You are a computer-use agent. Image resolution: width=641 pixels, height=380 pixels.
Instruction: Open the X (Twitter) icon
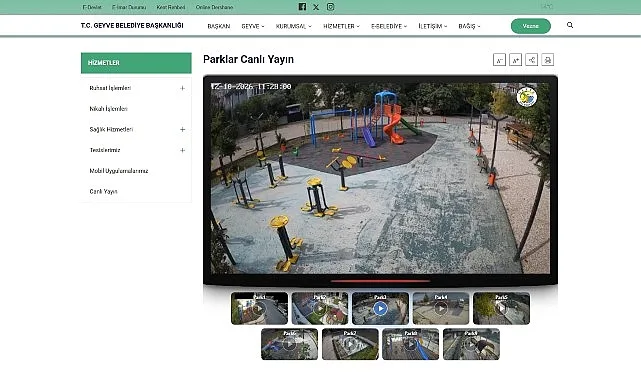pos(316,7)
